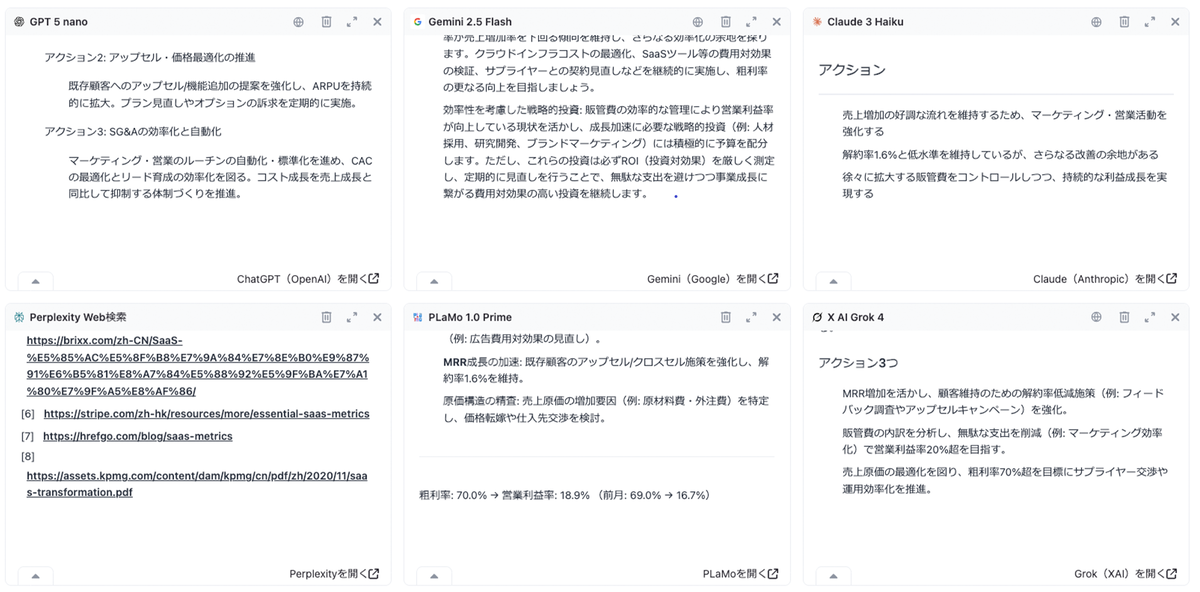Open PLaMoを開く link
Image resolution: width=1200 pixels, height=592 pixels.
pyautogui.click(x=741, y=574)
